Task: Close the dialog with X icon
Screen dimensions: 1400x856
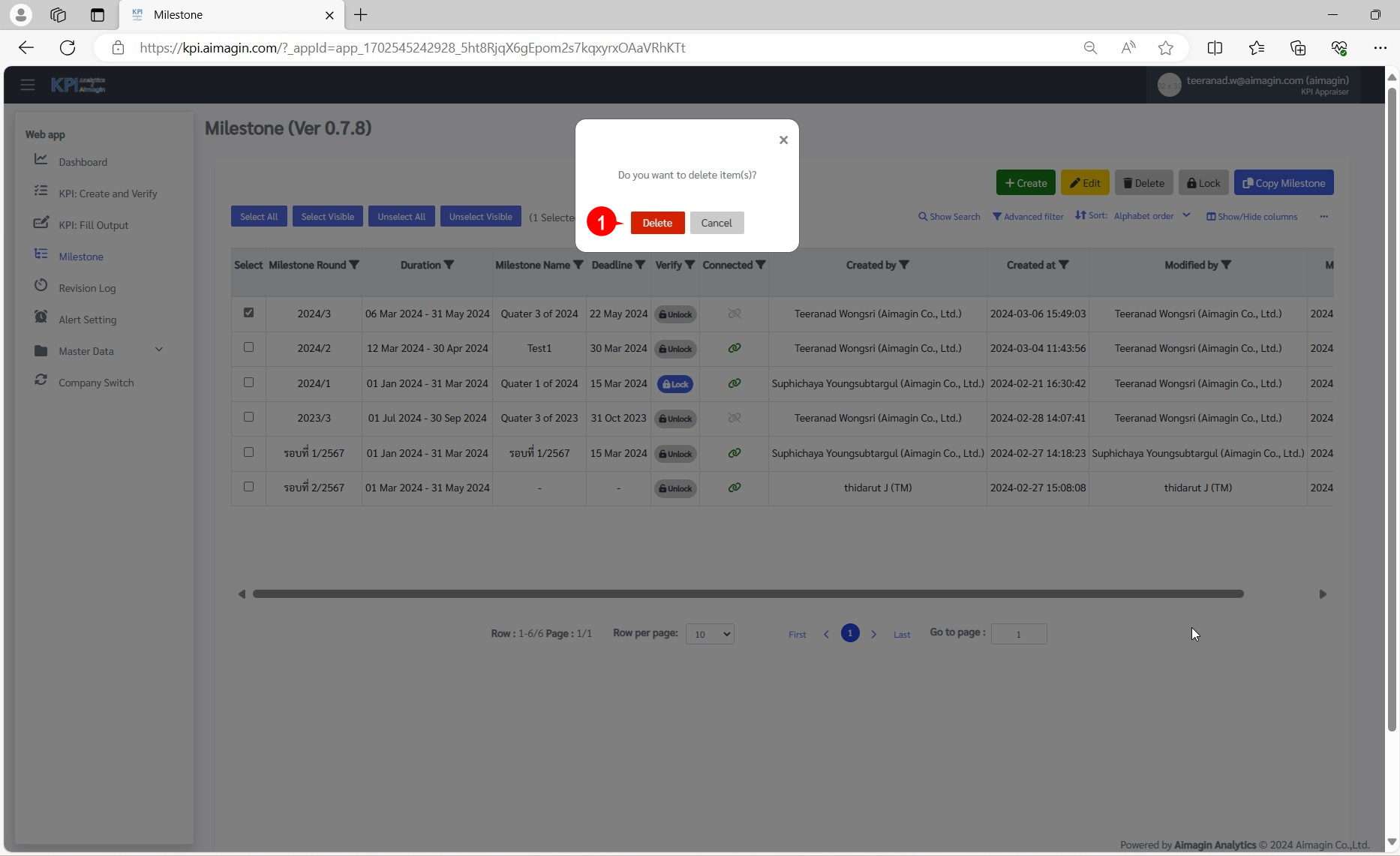Action: coord(783,140)
